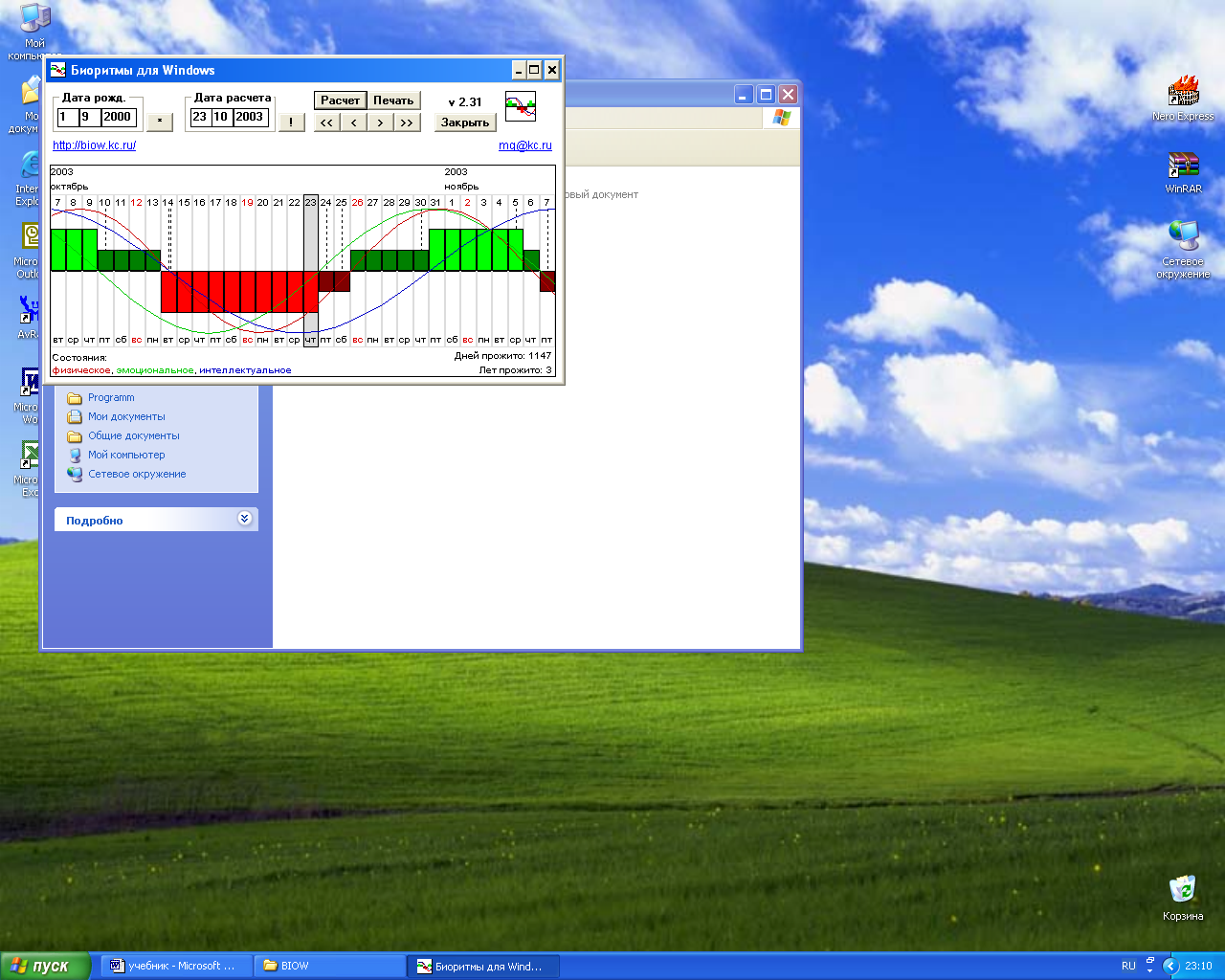Viewport: 1225px width, 980px height.
Task: Jump forward with the >> button
Action: [x=407, y=122]
